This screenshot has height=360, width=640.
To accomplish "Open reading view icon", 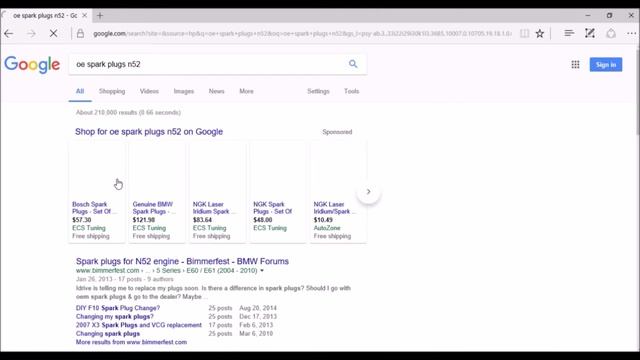I will tap(524, 33).
